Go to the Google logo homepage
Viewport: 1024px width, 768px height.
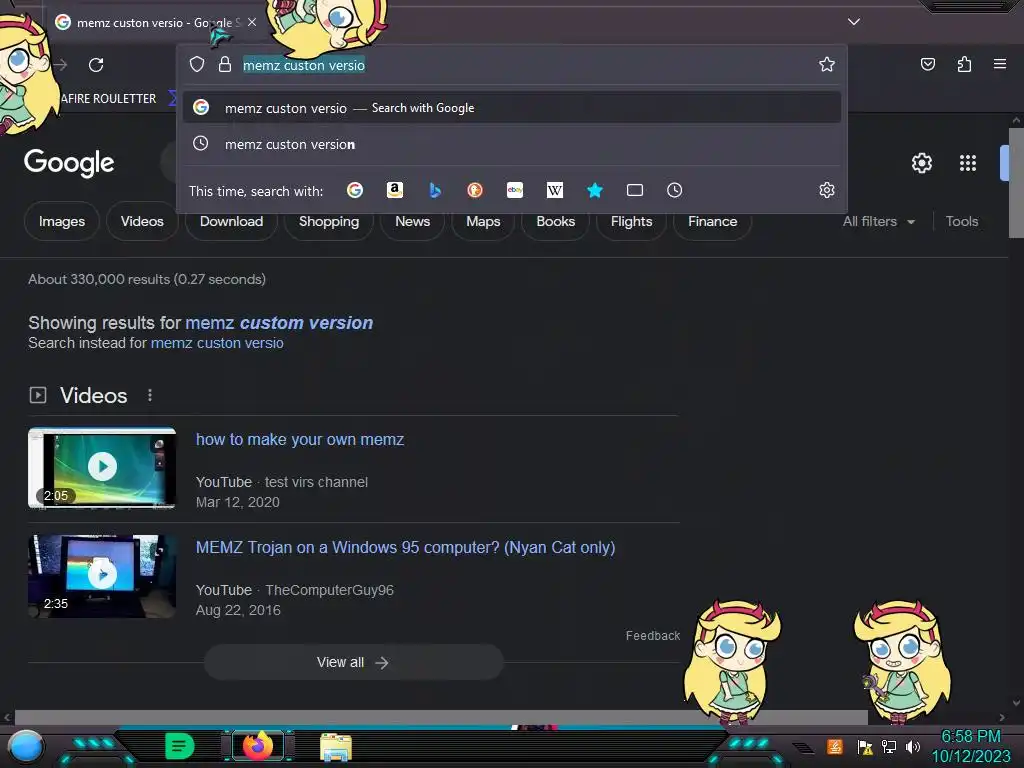(x=69, y=163)
